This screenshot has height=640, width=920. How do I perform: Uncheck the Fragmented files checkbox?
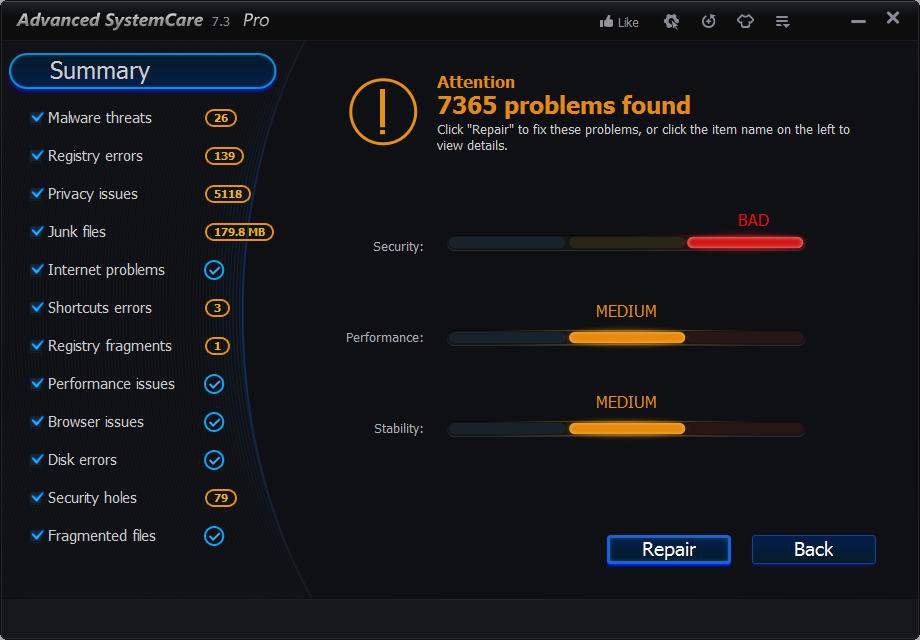37,535
